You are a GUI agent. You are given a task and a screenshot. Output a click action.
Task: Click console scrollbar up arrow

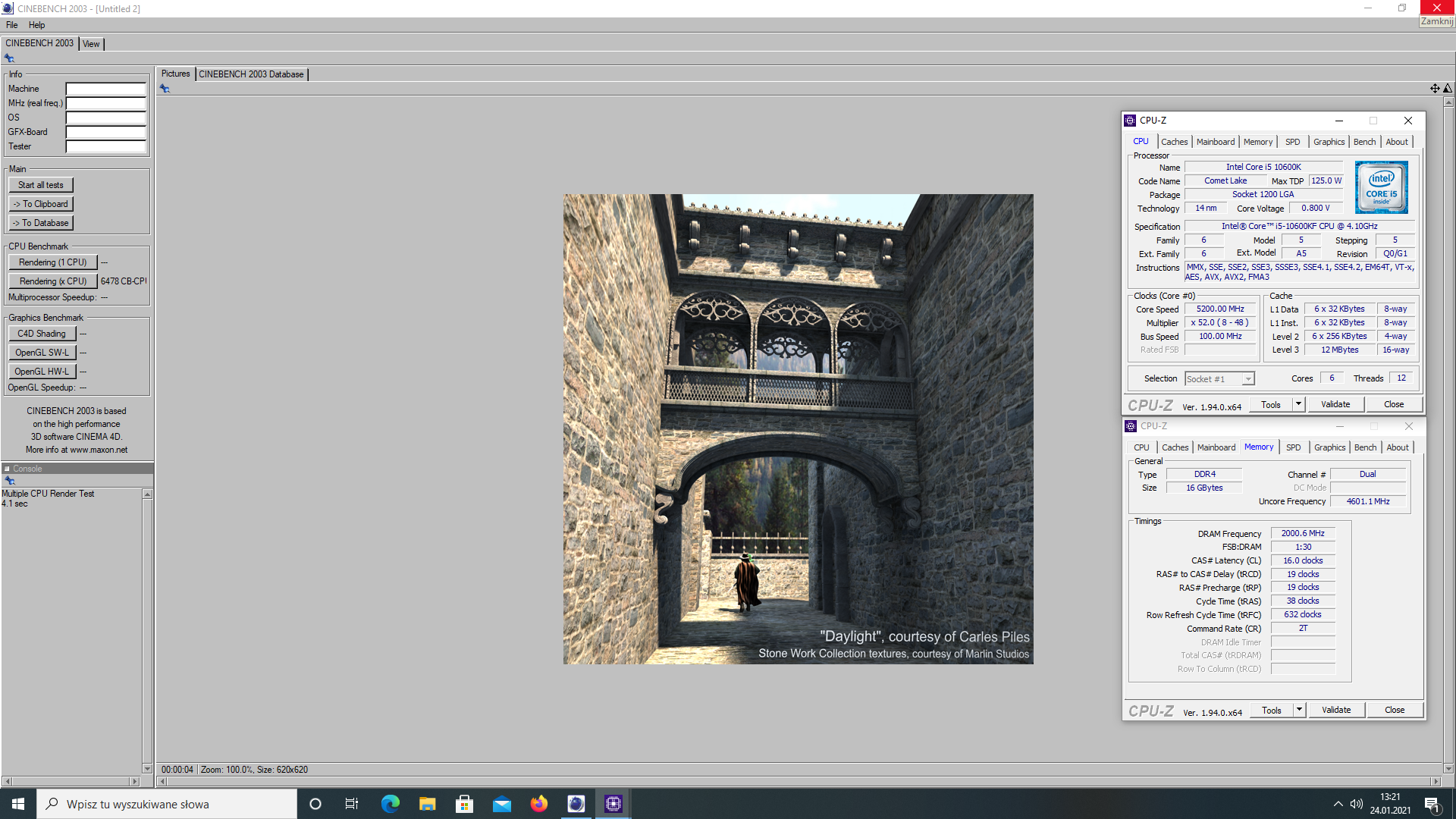[x=147, y=494]
